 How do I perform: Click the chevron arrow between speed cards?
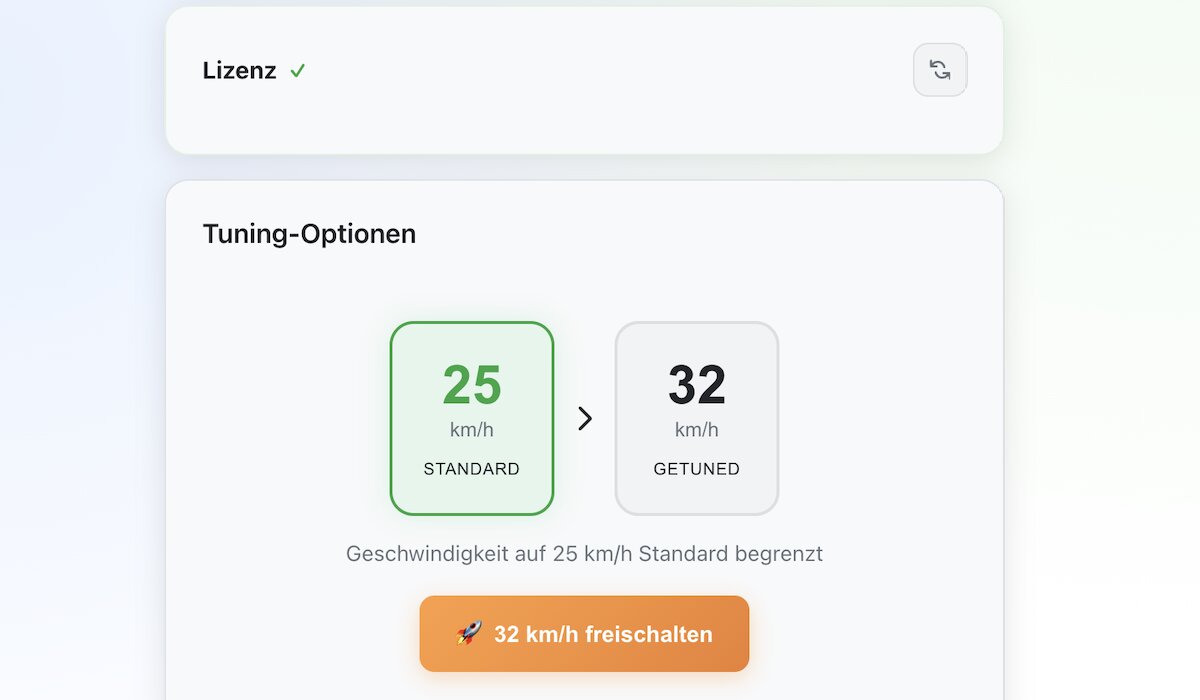(x=585, y=419)
